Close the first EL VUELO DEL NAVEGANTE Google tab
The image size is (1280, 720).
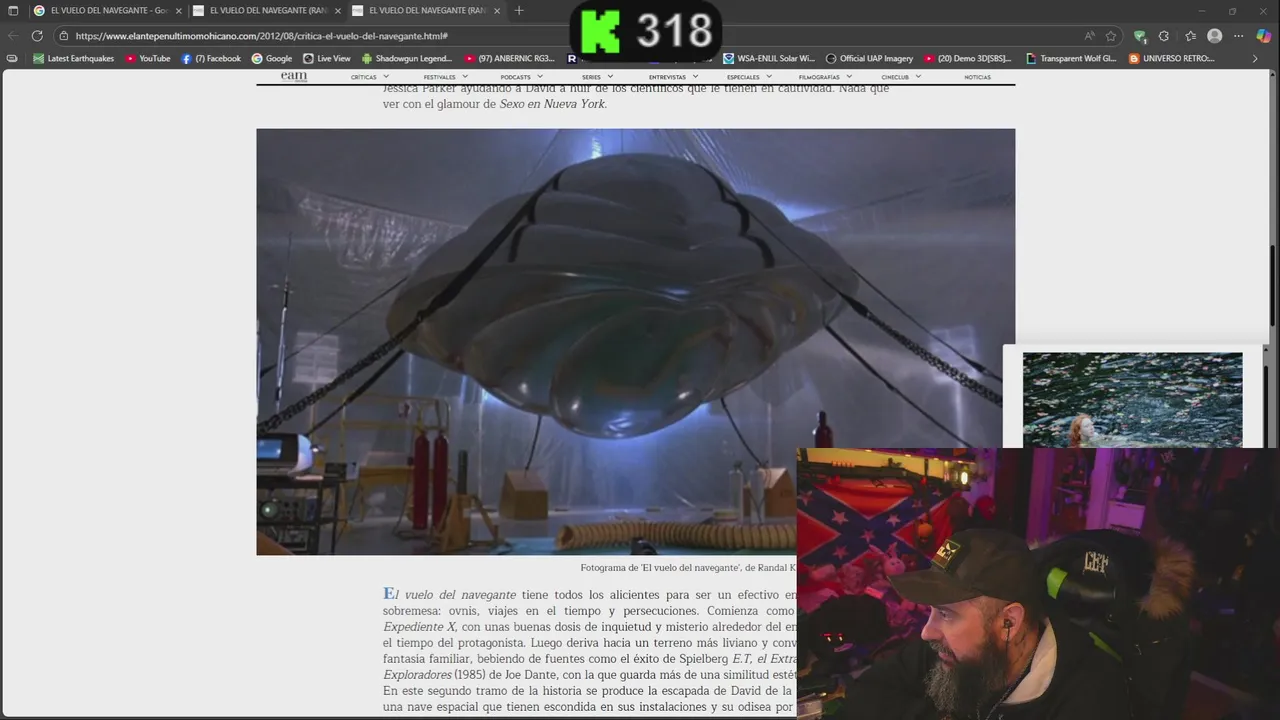click(x=179, y=11)
